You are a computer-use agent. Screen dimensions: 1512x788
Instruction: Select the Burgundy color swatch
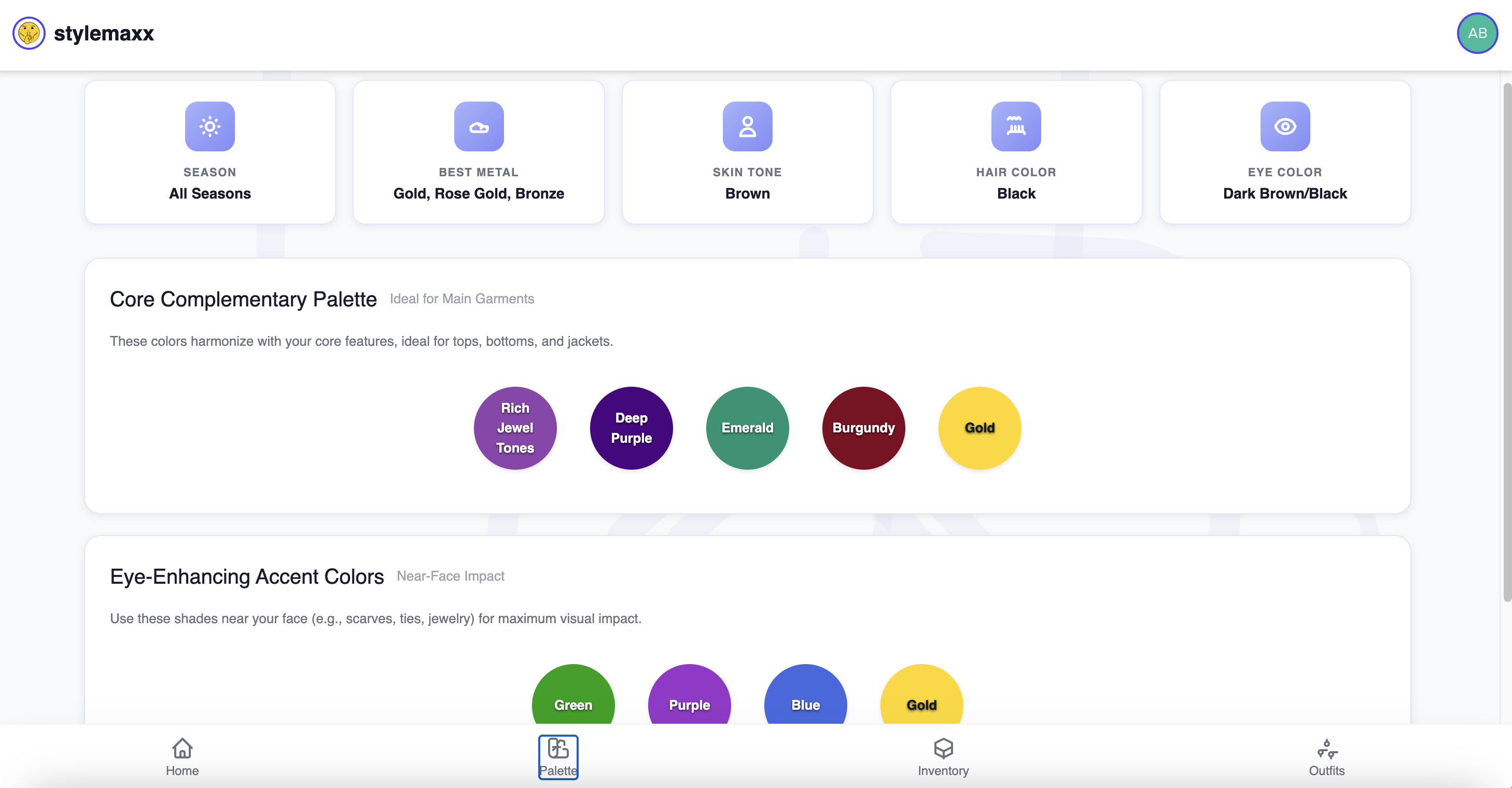point(863,428)
